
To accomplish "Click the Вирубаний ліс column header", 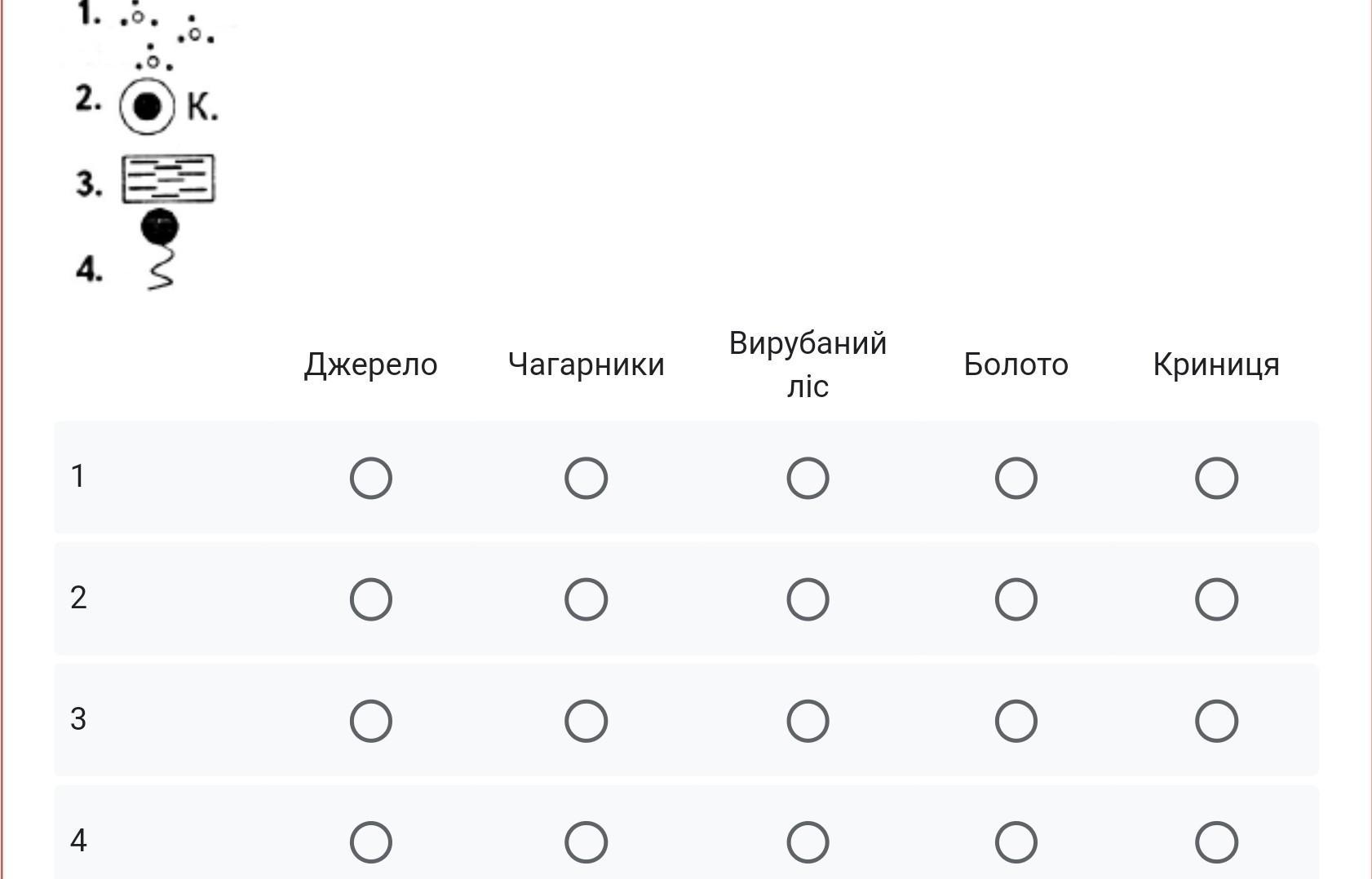I will click(808, 364).
